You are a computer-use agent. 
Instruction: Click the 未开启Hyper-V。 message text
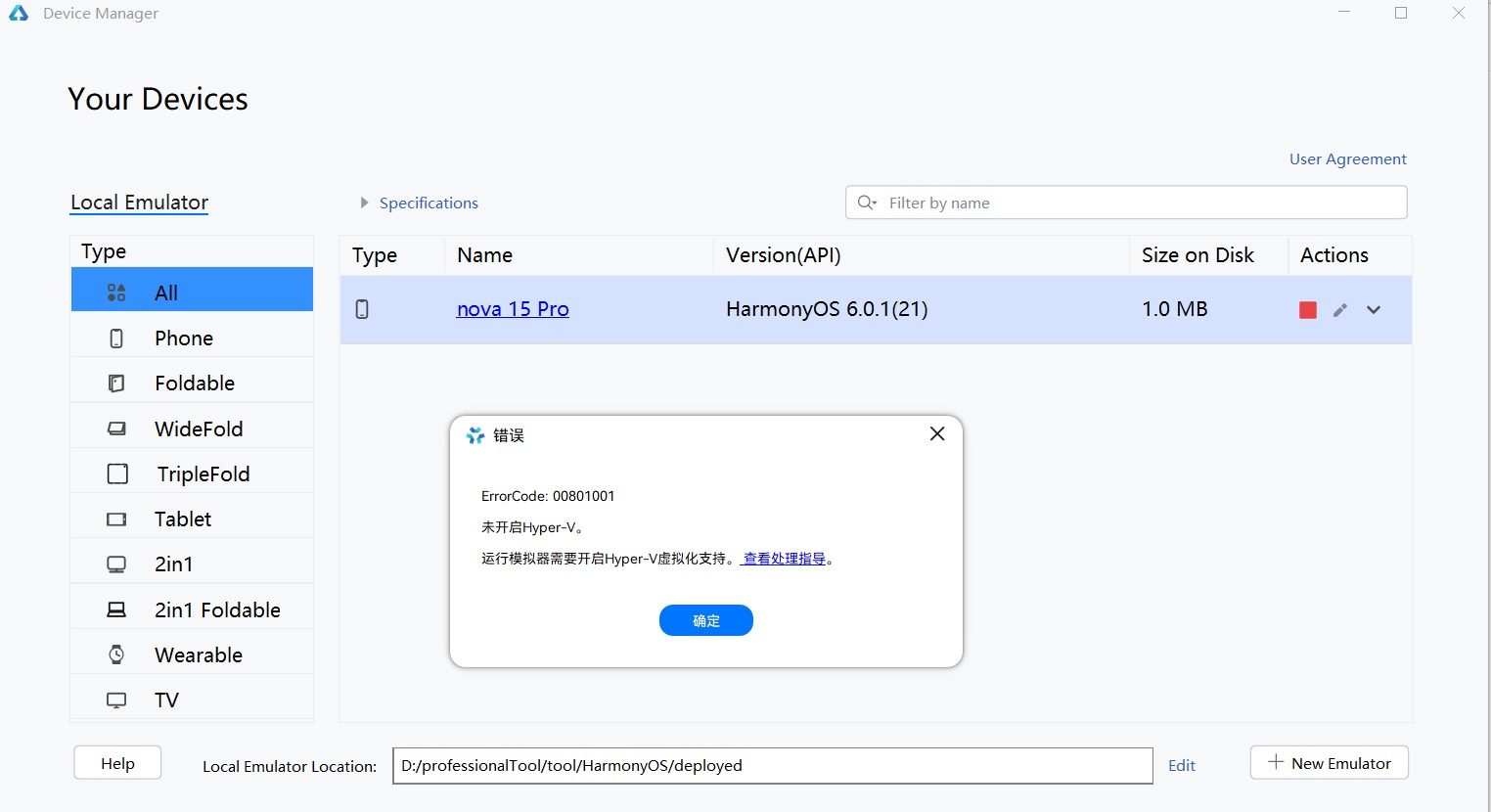[533, 527]
